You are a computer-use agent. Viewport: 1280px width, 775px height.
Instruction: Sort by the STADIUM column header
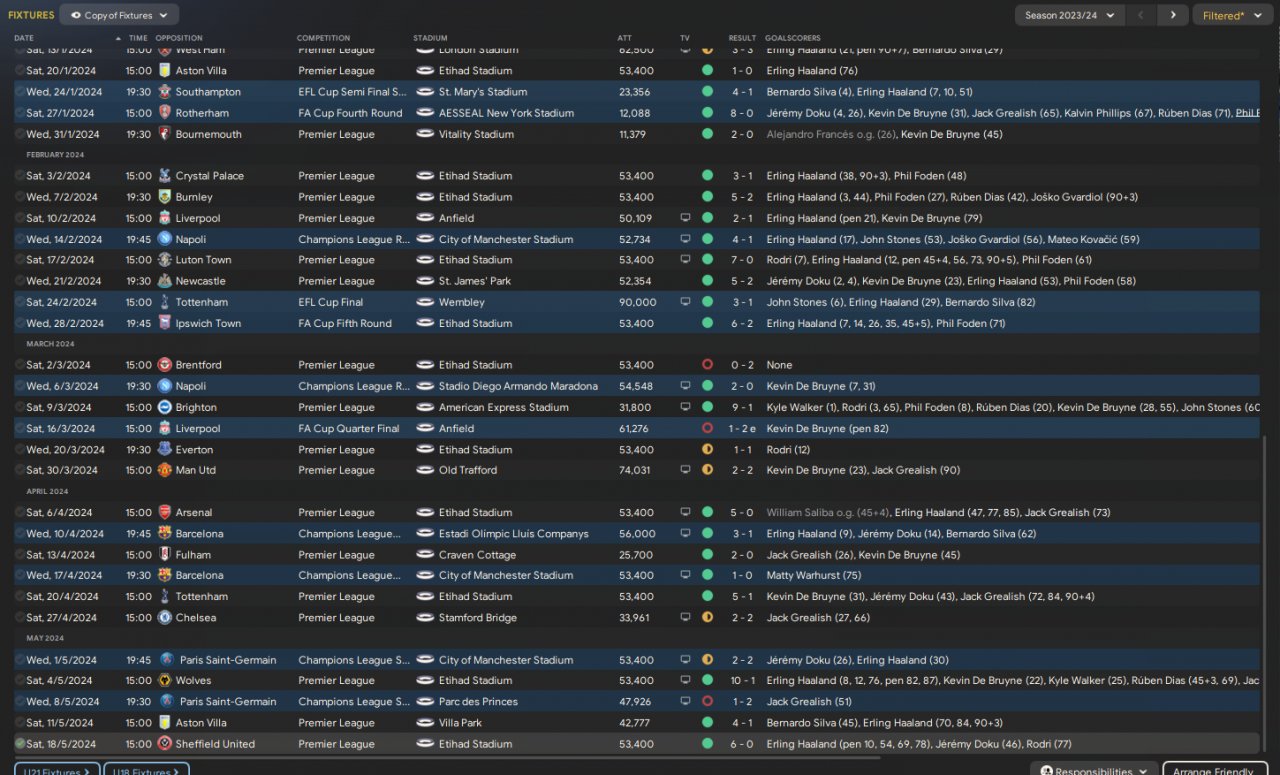[430, 38]
